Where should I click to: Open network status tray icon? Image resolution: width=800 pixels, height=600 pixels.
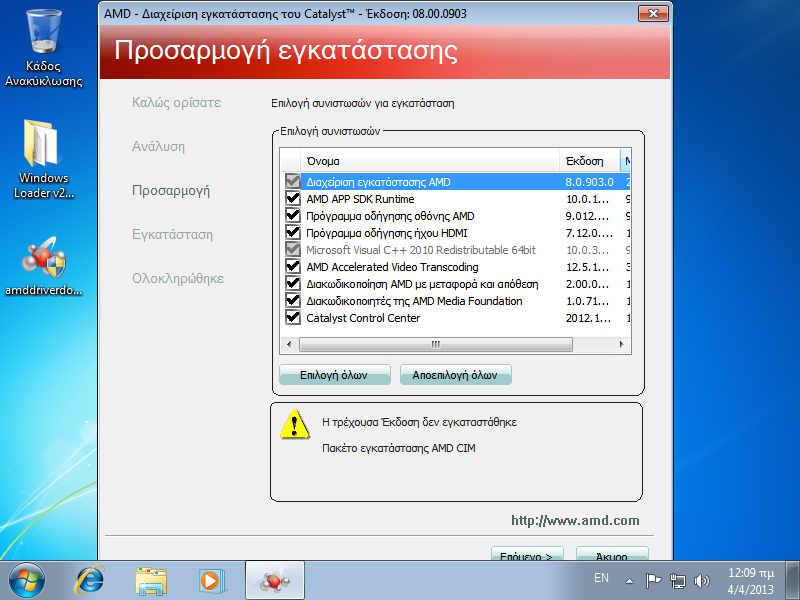pos(678,581)
